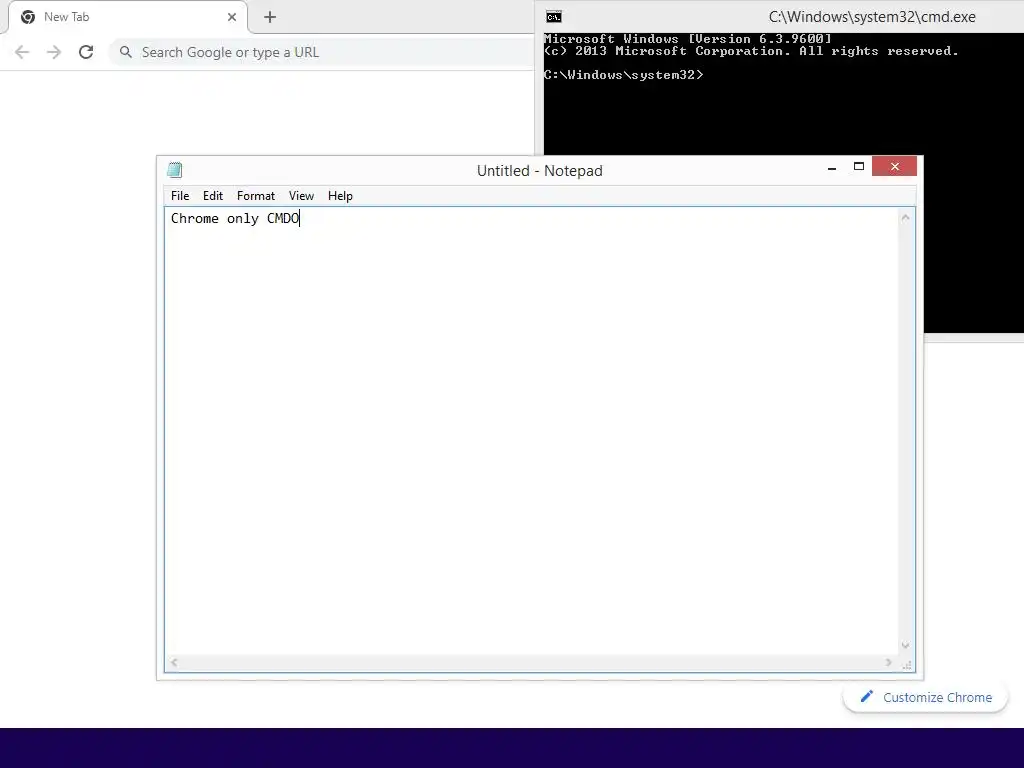The image size is (1024, 768).
Task: Open the View menu in Notepad
Action: (301, 196)
